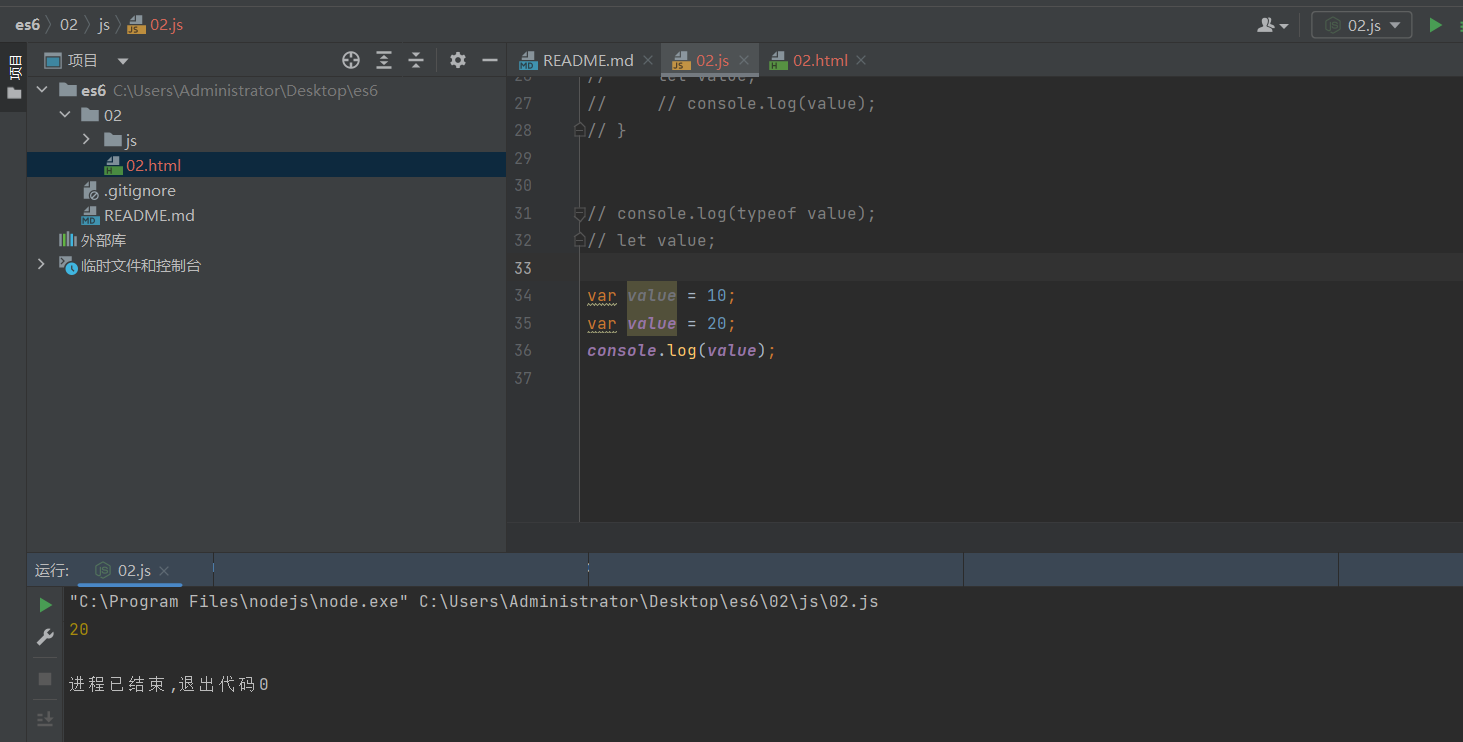Click 02.js in the breadcrumb path
The image size is (1463, 742).
(166, 25)
